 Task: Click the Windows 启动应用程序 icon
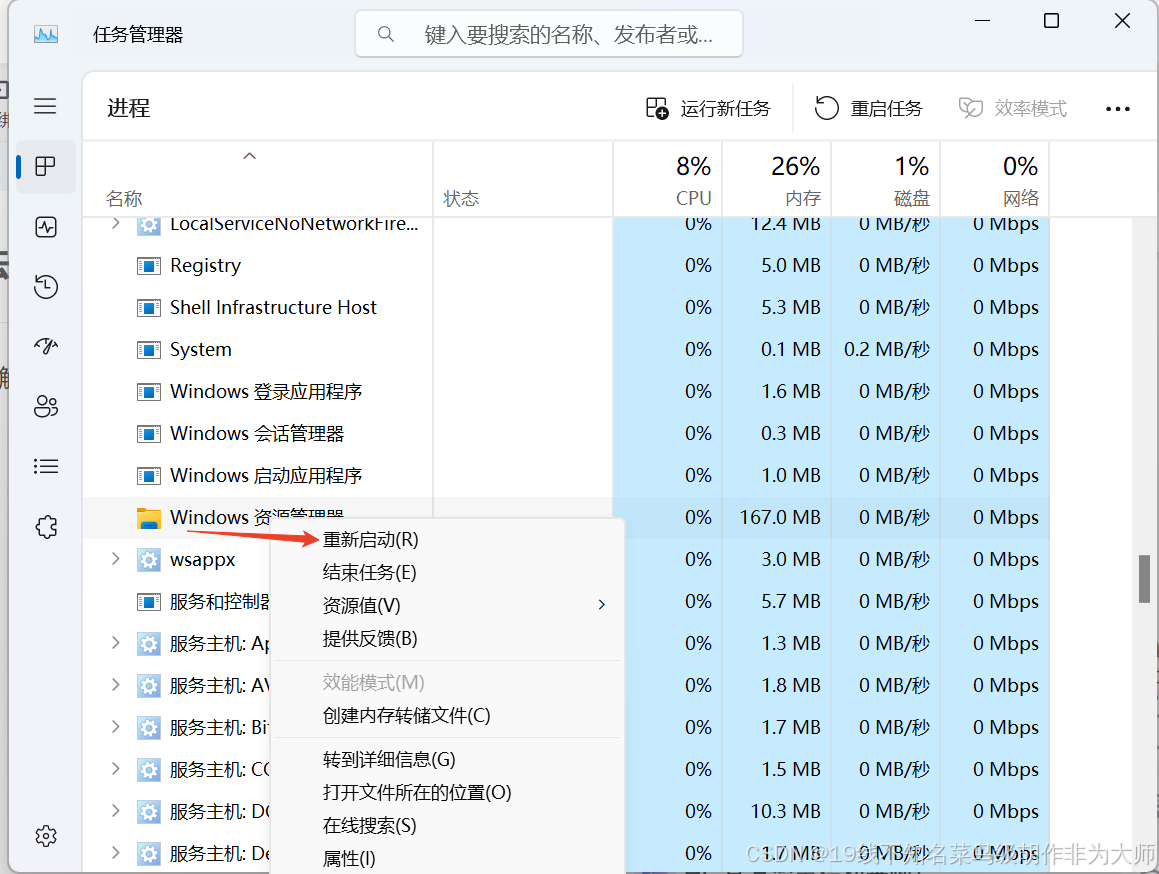149,475
